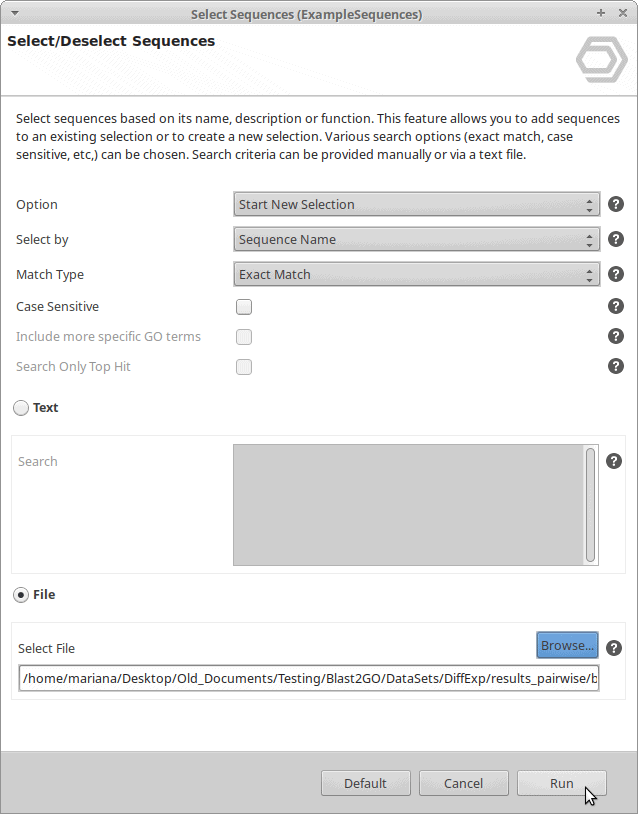This screenshot has width=638, height=814.
Task: Click the Search box vertical scrollbar
Action: point(590,505)
